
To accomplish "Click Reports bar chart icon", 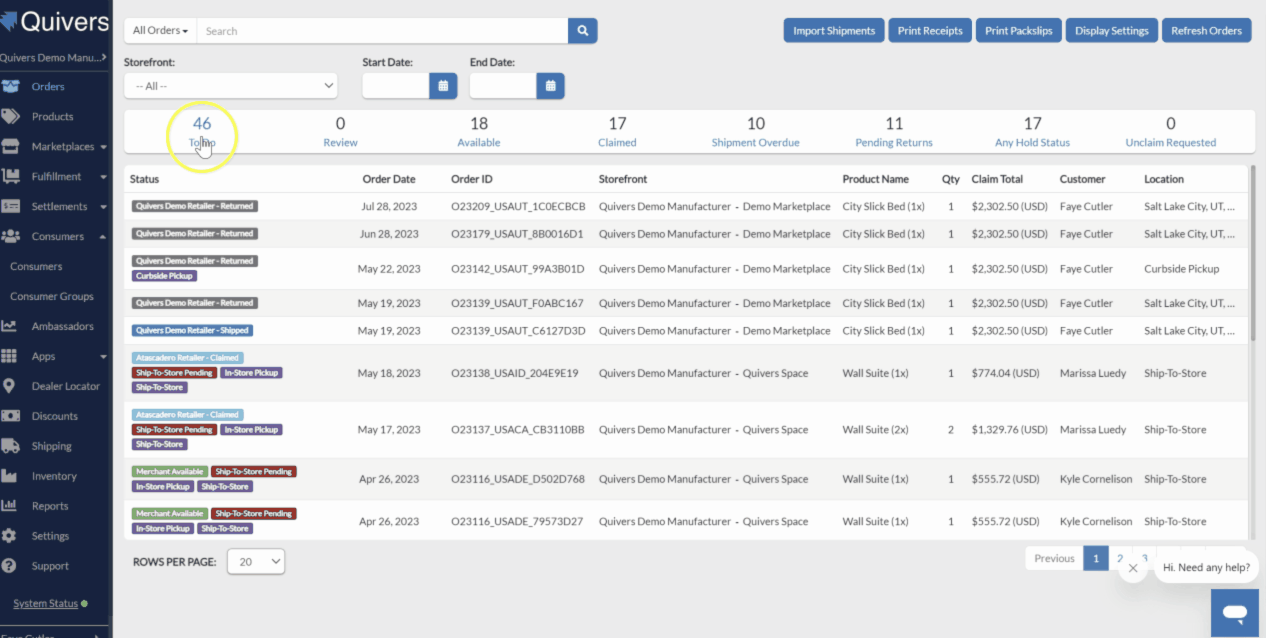I will coord(9,506).
